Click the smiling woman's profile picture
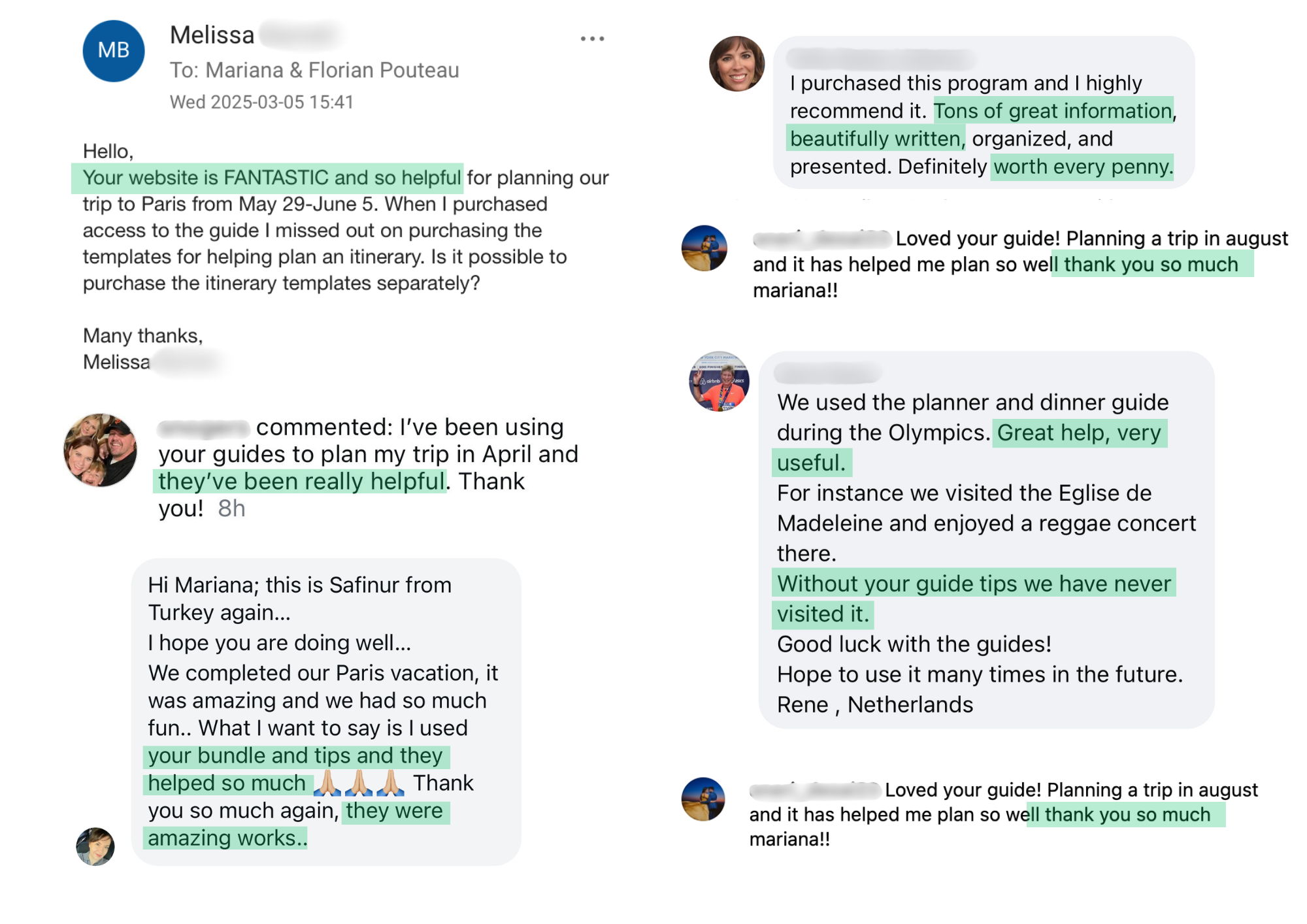Viewport: 1307px width, 924px height. coord(737,63)
